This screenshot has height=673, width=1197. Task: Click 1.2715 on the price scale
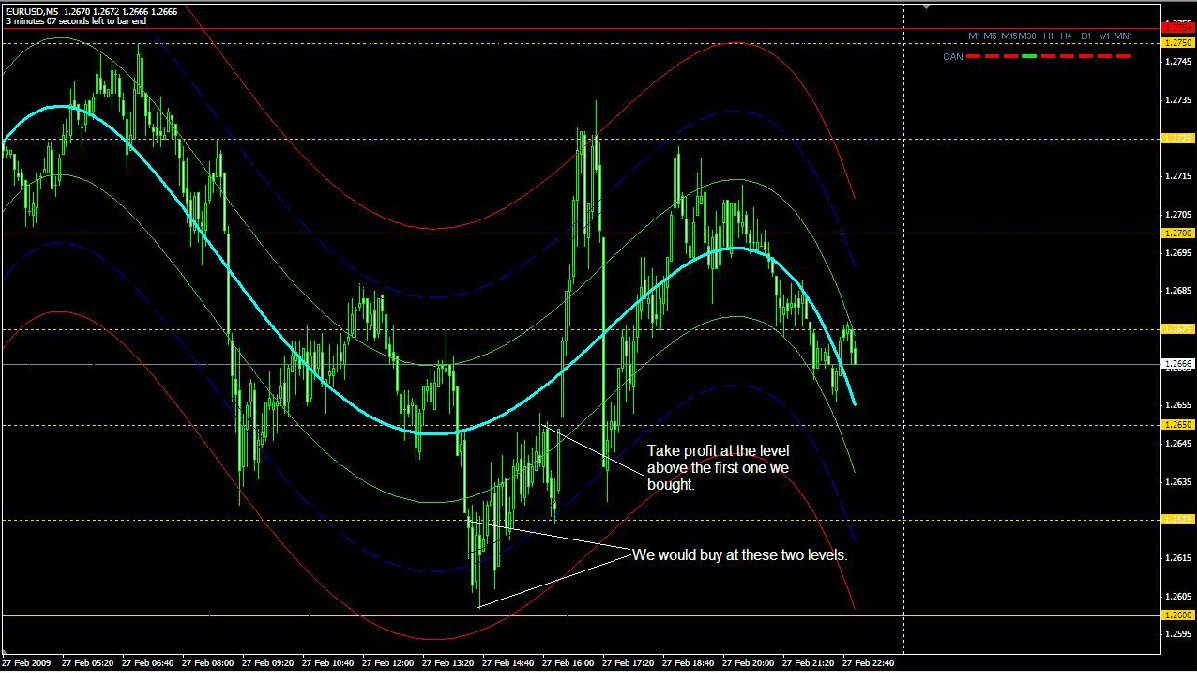click(x=1179, y=177)
